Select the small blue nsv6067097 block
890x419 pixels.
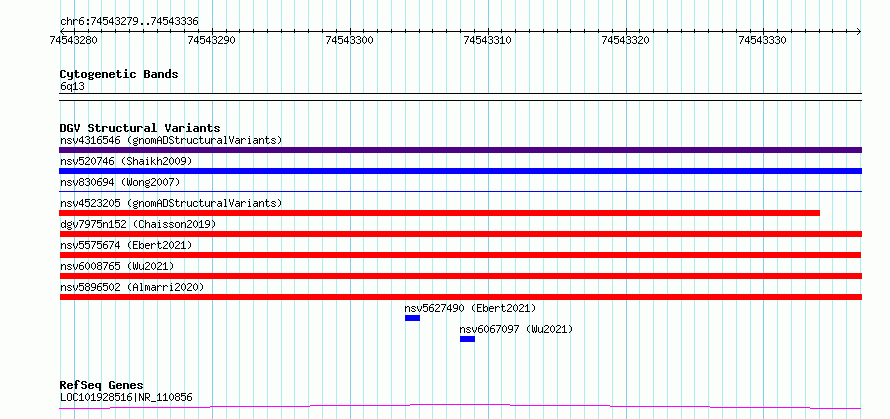(x=467, y=339)
